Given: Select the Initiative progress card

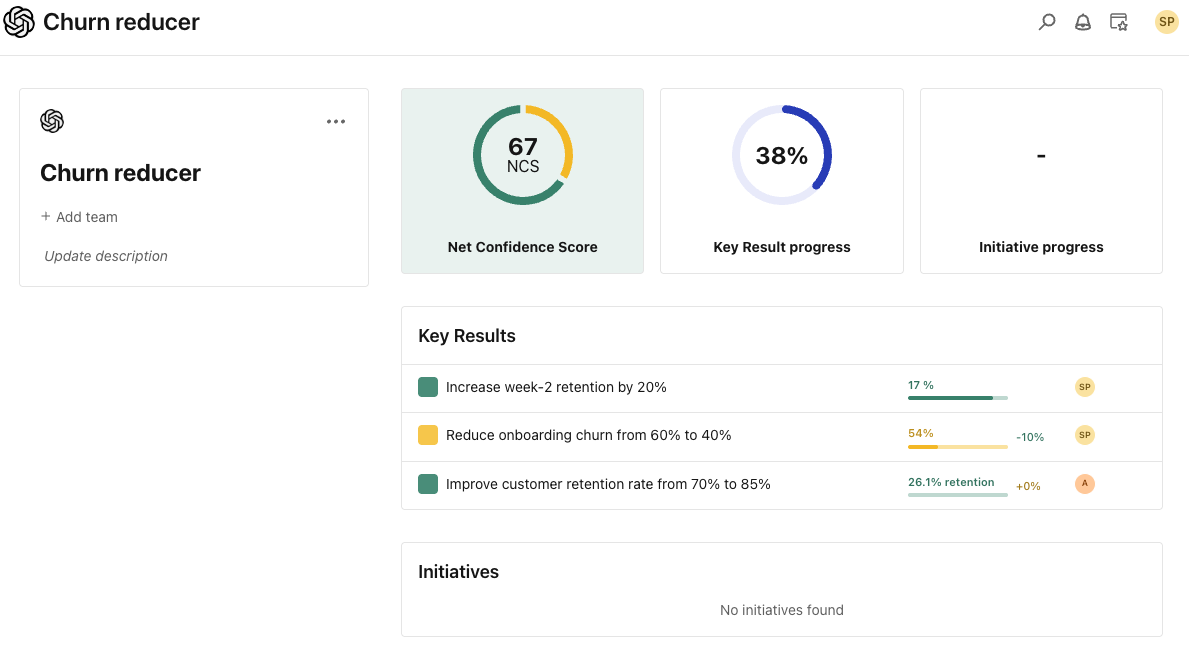Looking at the screenshot, I should pyautogui.click(x=1041, y=180).
